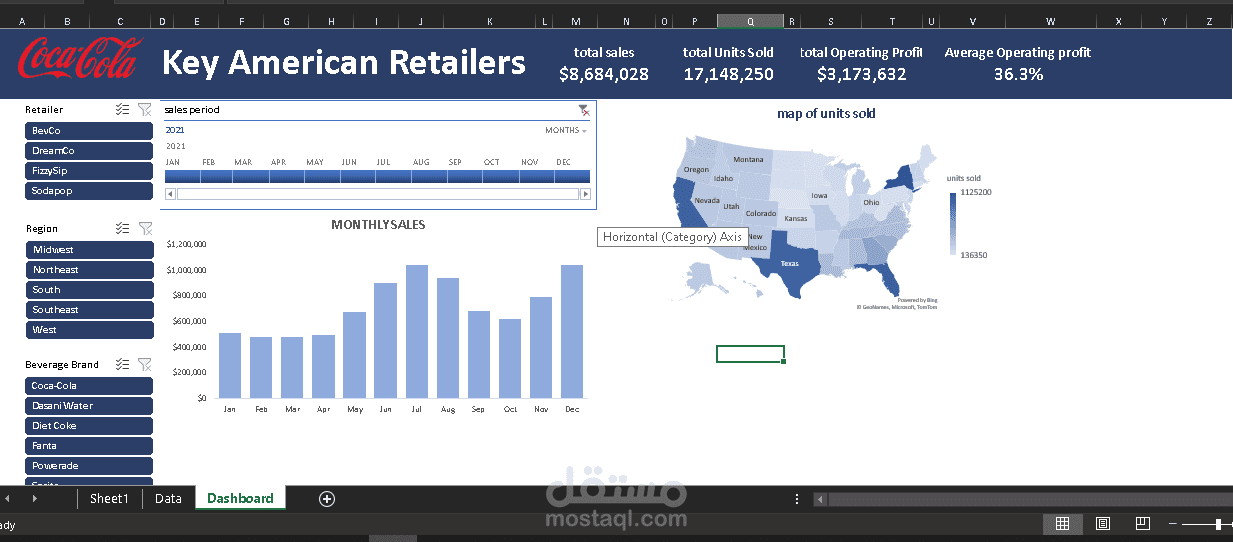Click the 2021 year label in timeline
Screen dimensions: 1233x542
point(175,130)
